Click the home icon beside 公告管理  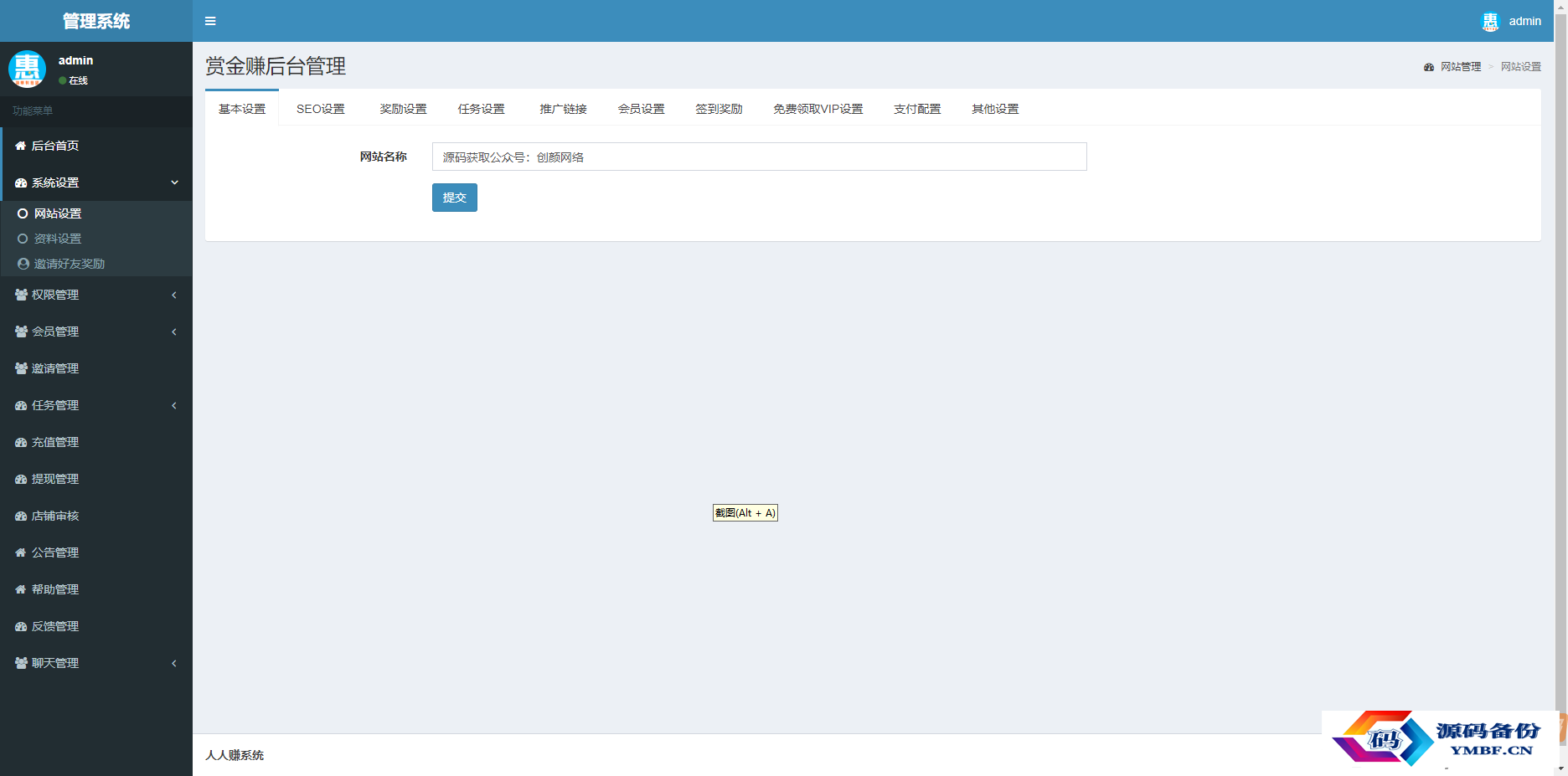point(21,552)
